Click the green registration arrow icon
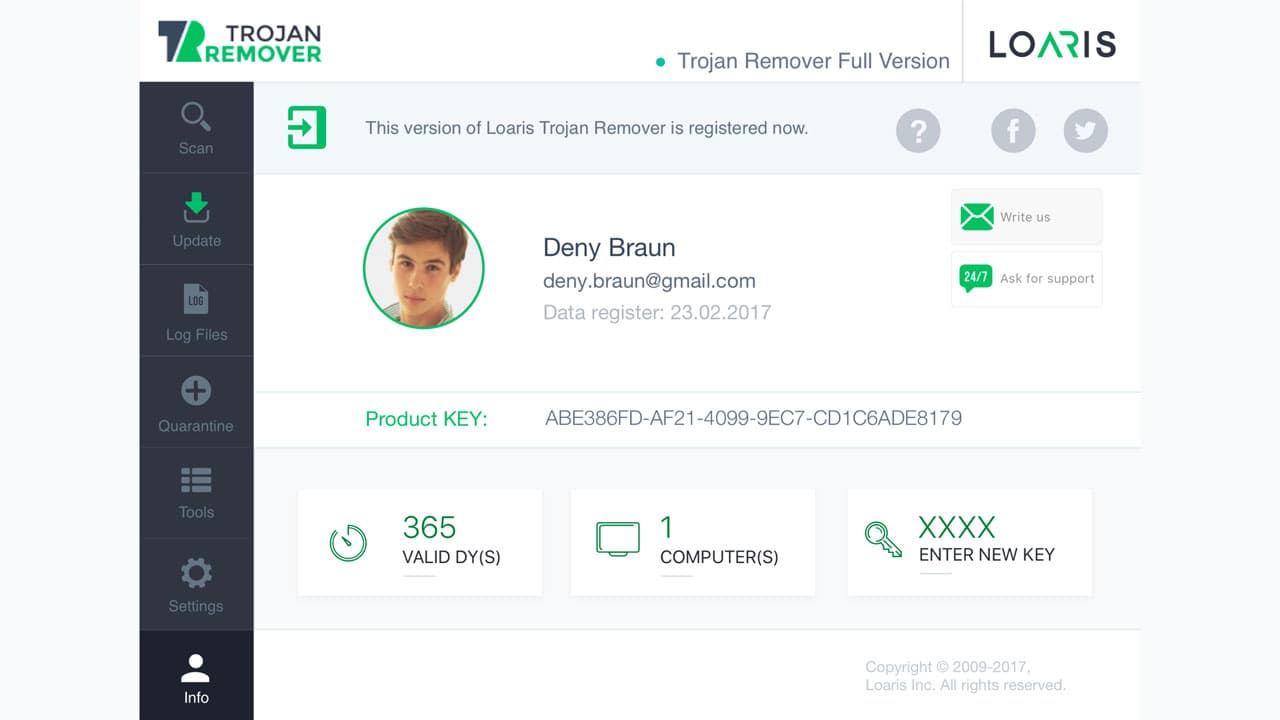Screen dimensions: 1280x720 [307, 128]
